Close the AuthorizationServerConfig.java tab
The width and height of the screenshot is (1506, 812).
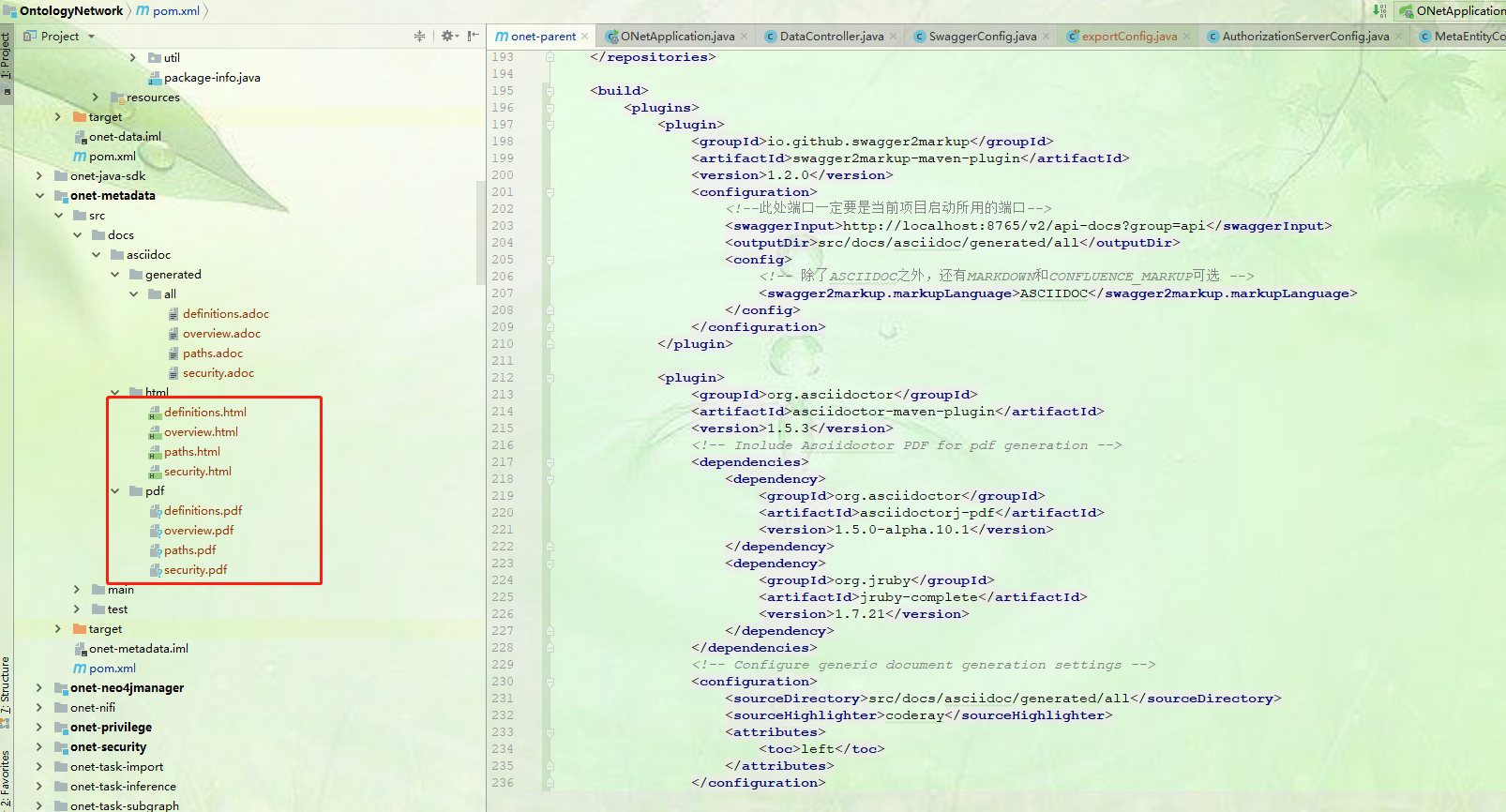(x=1399, y=37)
